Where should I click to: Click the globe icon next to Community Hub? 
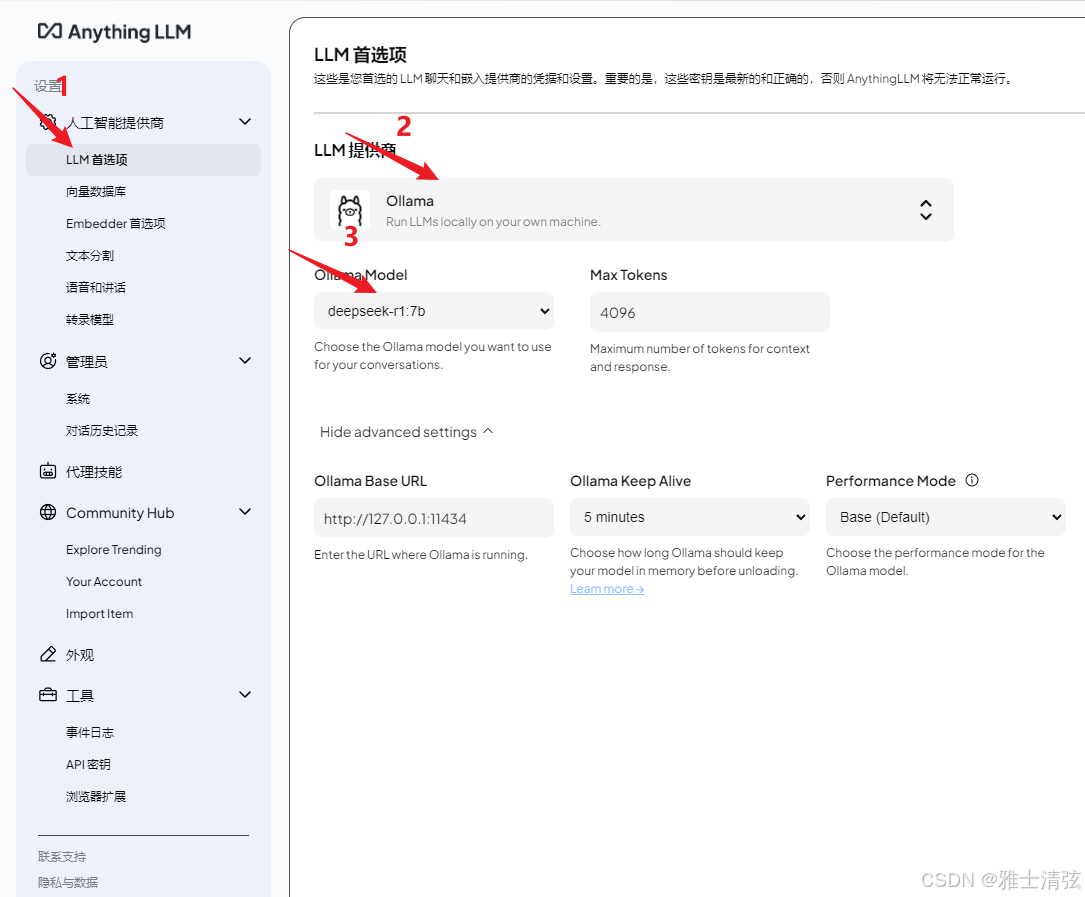(48, 512)
